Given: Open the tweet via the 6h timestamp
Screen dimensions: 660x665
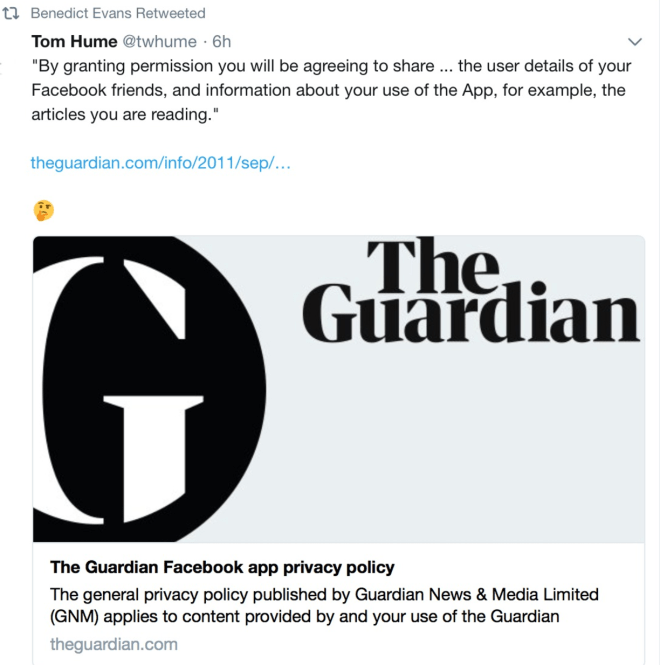Looking at the screenshot, I should 222,42.
